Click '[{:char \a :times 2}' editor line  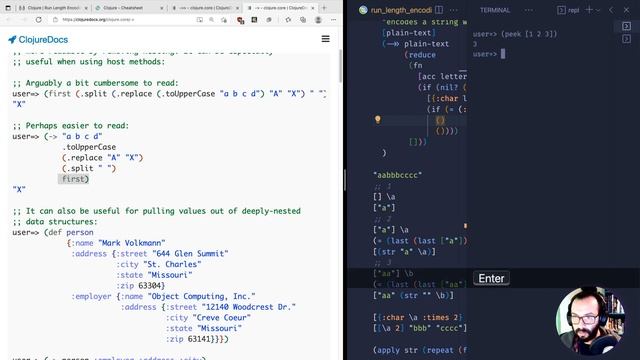(418, 317)
